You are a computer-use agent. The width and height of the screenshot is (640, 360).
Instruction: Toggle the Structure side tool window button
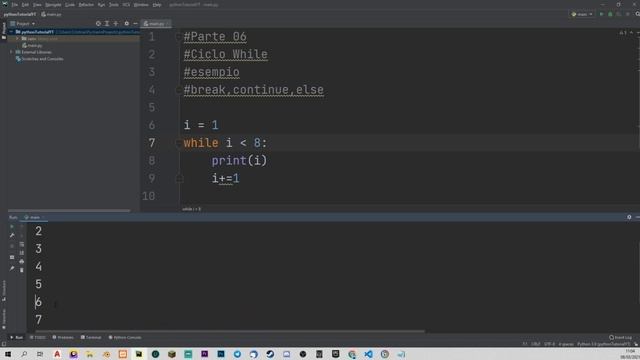click(x=4, y=291)
